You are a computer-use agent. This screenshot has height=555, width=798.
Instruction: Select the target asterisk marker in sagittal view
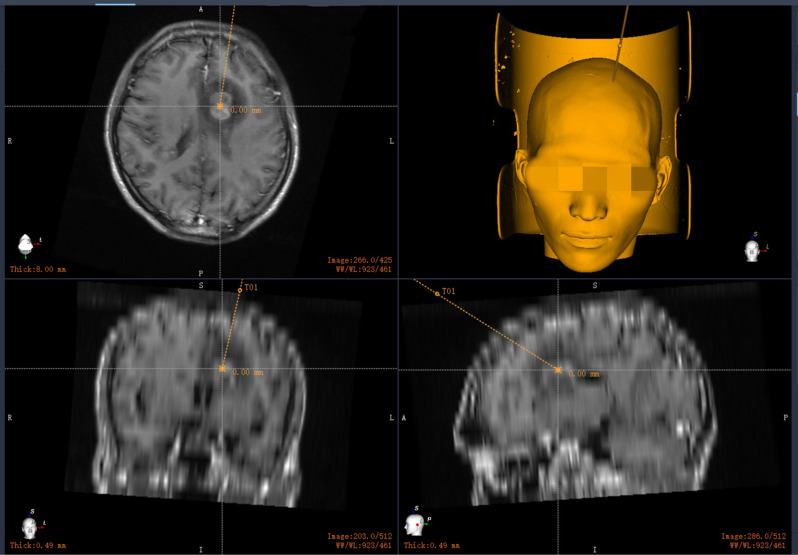coord(558,370)
